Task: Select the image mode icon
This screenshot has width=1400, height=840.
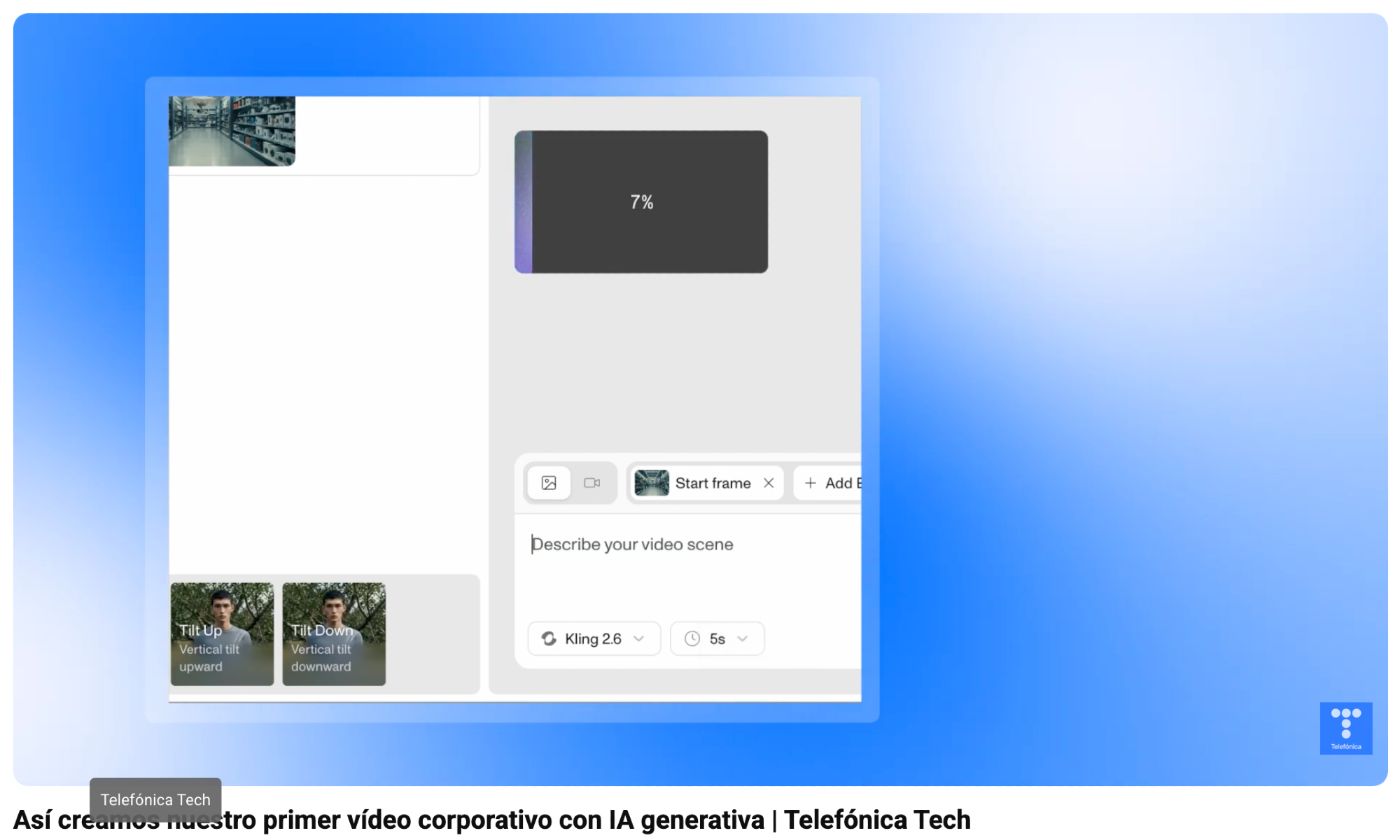Action: [x=549, y=483]
